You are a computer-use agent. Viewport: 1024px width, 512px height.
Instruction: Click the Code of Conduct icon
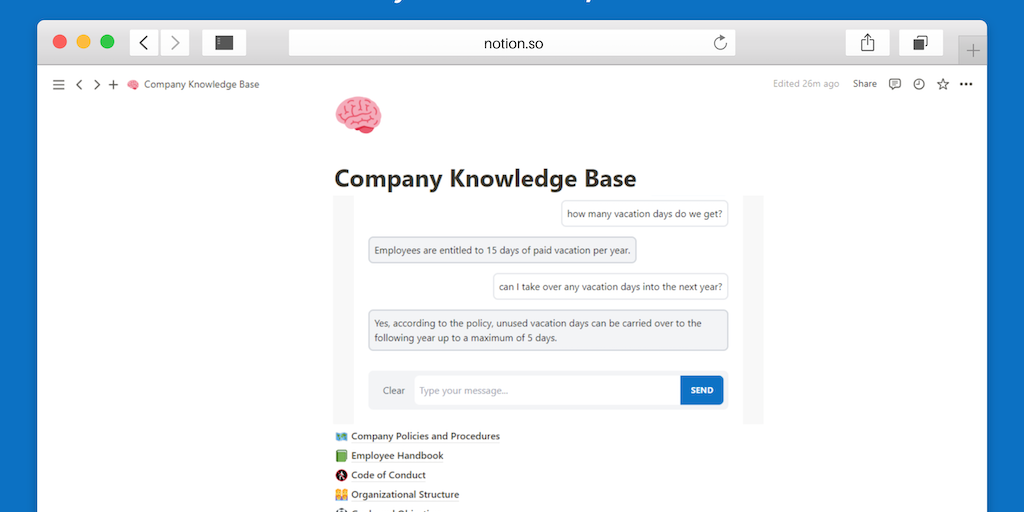[x=341, y=475]
